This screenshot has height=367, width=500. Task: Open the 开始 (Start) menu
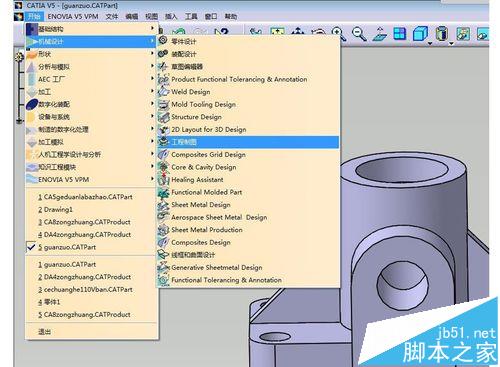(34, 16)
